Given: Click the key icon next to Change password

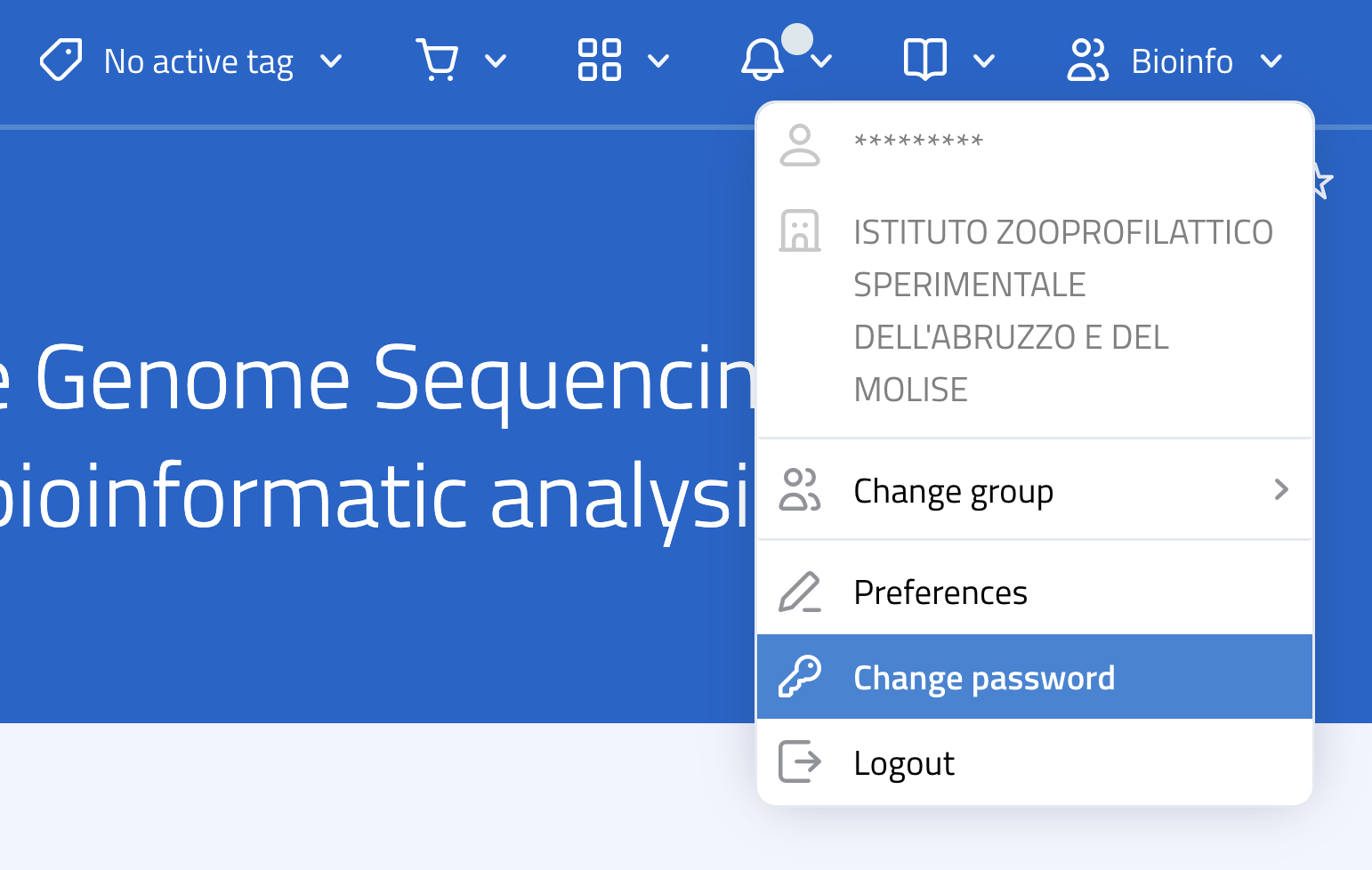Looking at the screenshot, I should pos(799,676).
